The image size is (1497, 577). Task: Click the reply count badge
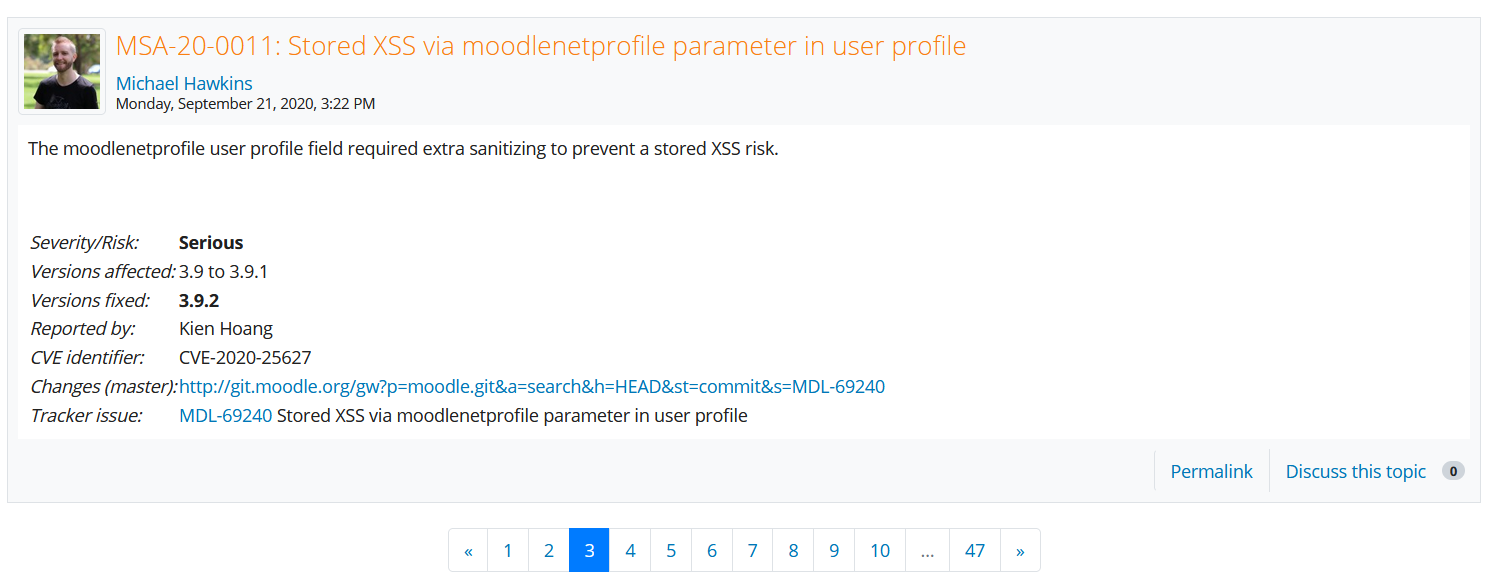[1453, 471]
